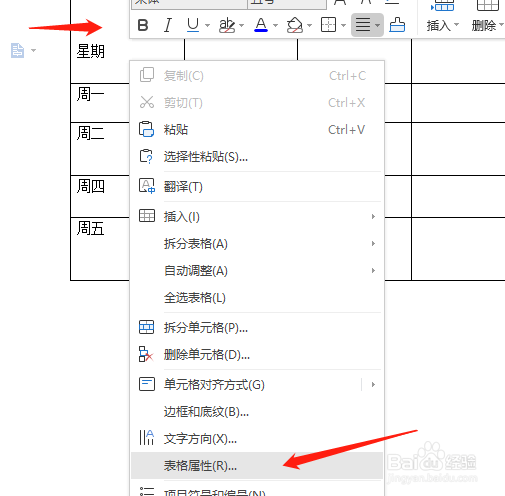This screenshot has height=496, width=505.
Task: Click the document page icon in left margin
Action: point(17,51)
